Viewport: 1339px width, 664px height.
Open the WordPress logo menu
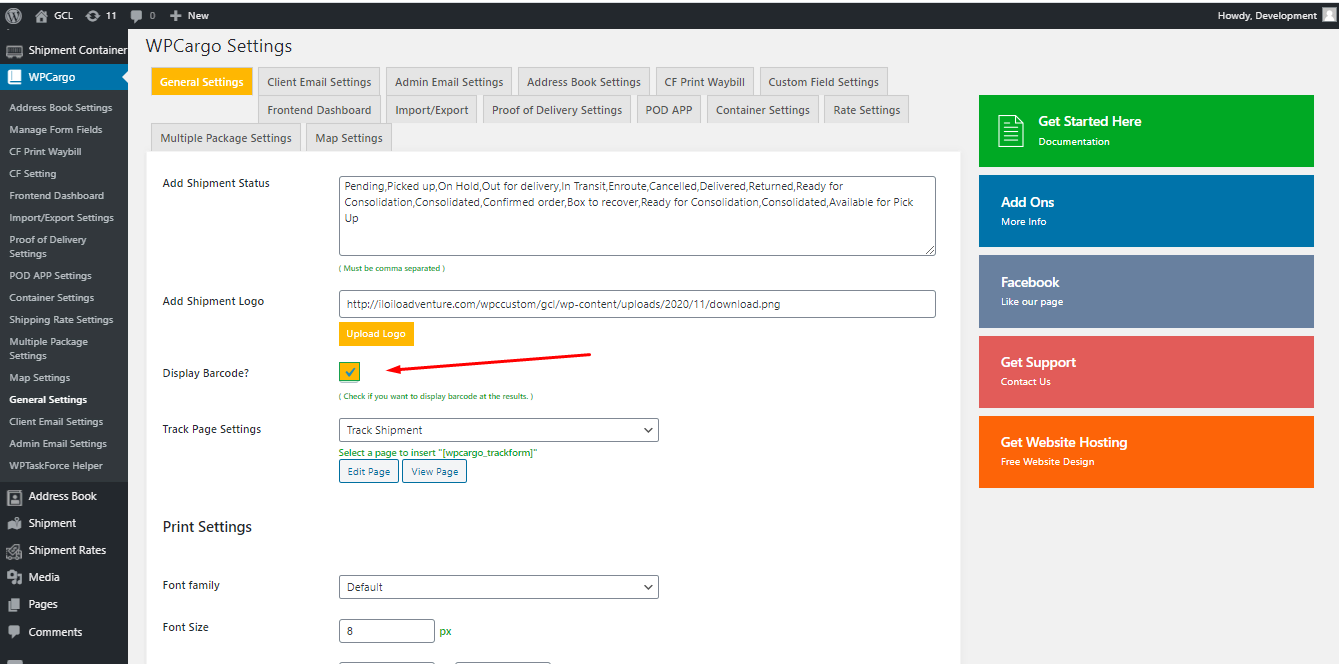14,15
